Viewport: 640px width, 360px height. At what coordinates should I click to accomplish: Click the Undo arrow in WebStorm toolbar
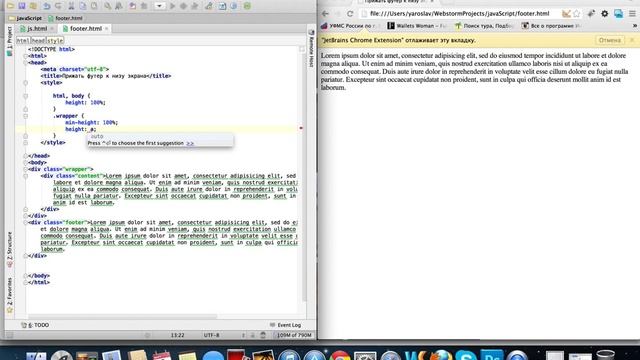click(47, 6)
